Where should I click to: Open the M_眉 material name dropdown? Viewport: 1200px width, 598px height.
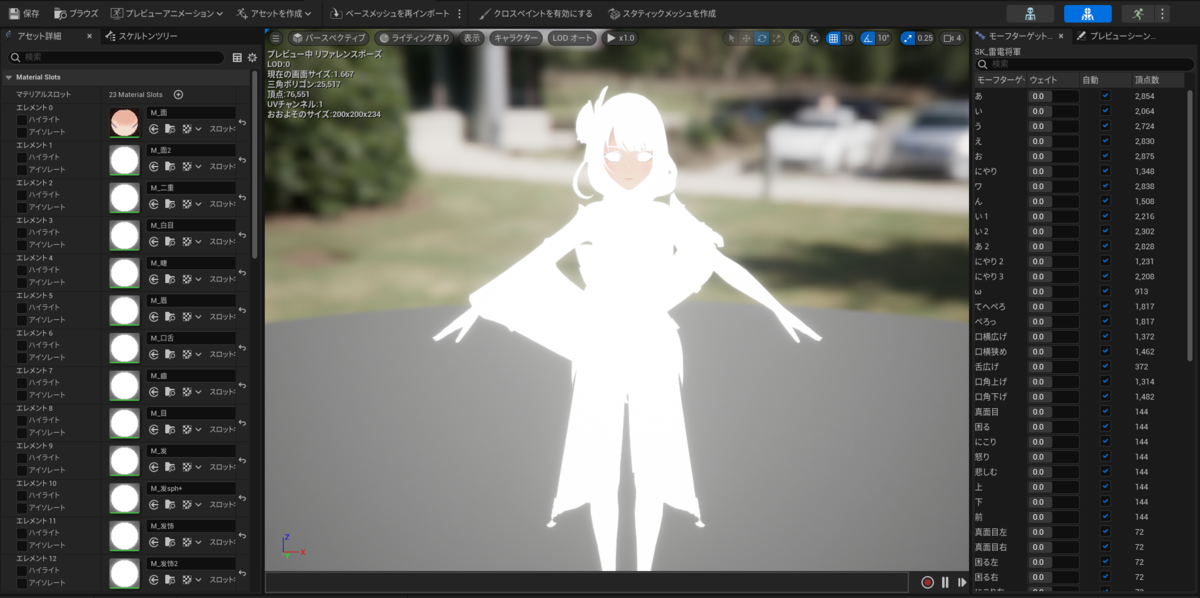pos(191,300)
